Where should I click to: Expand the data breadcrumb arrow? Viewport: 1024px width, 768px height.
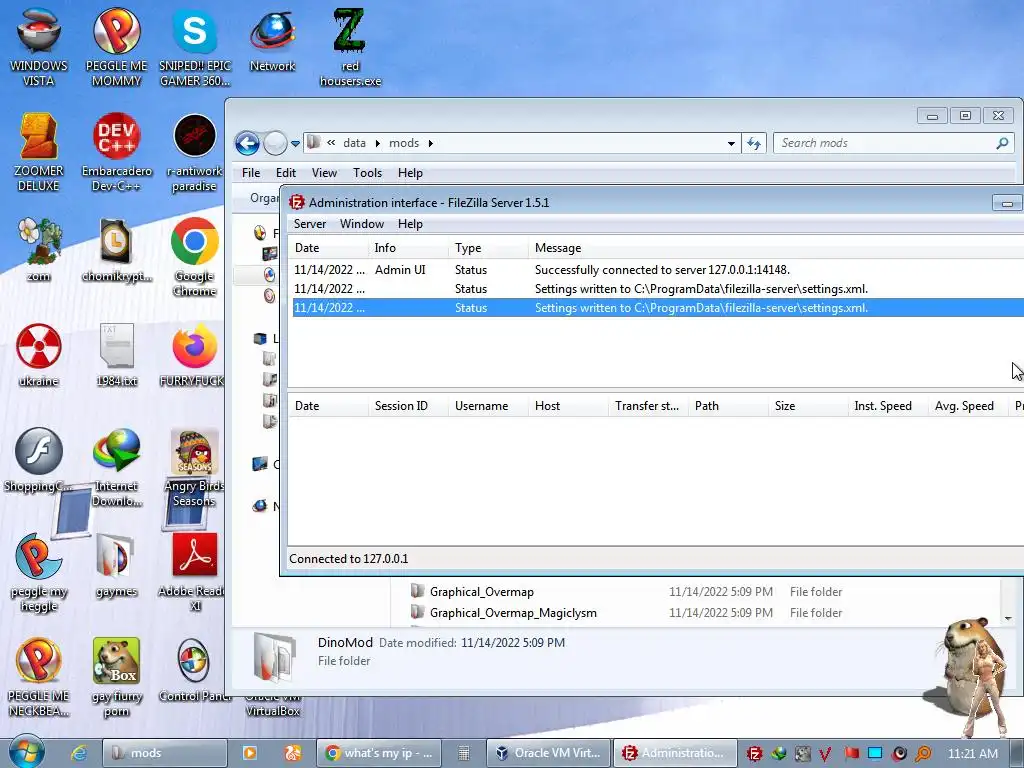click(x=377, y=143)
